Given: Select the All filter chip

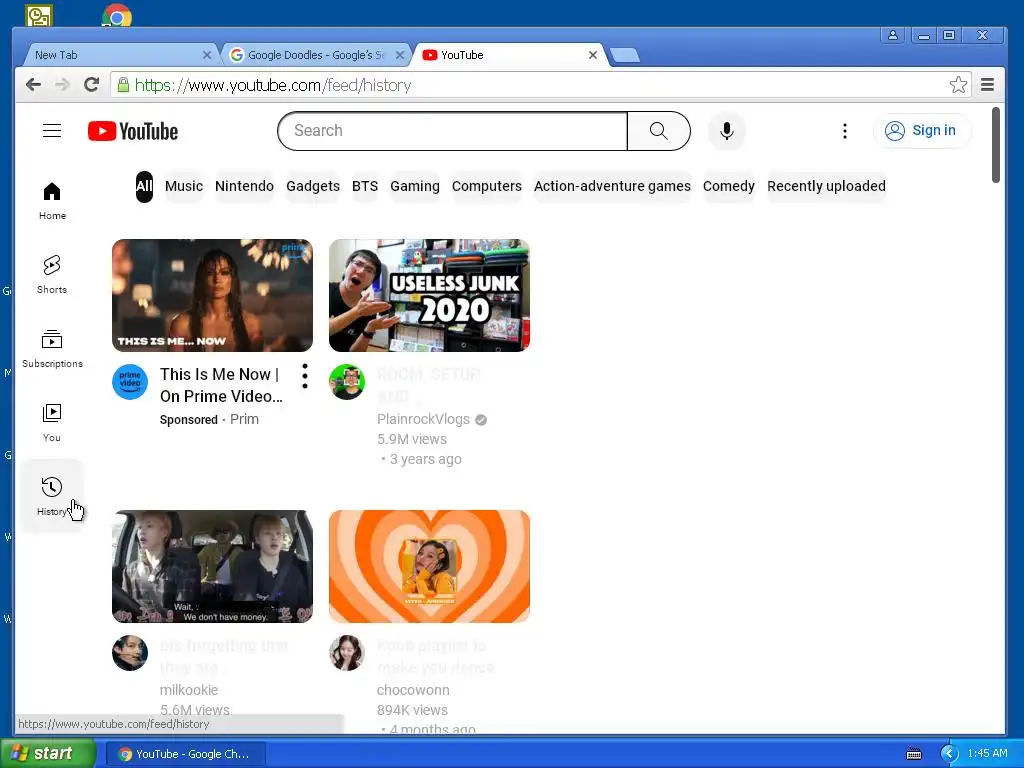Looking at the screenshot, I should pos(144,186).
